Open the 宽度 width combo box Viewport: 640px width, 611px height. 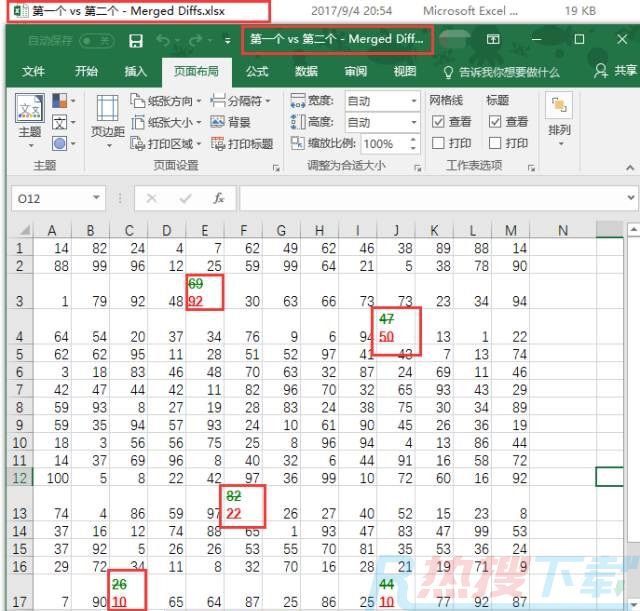382,100
